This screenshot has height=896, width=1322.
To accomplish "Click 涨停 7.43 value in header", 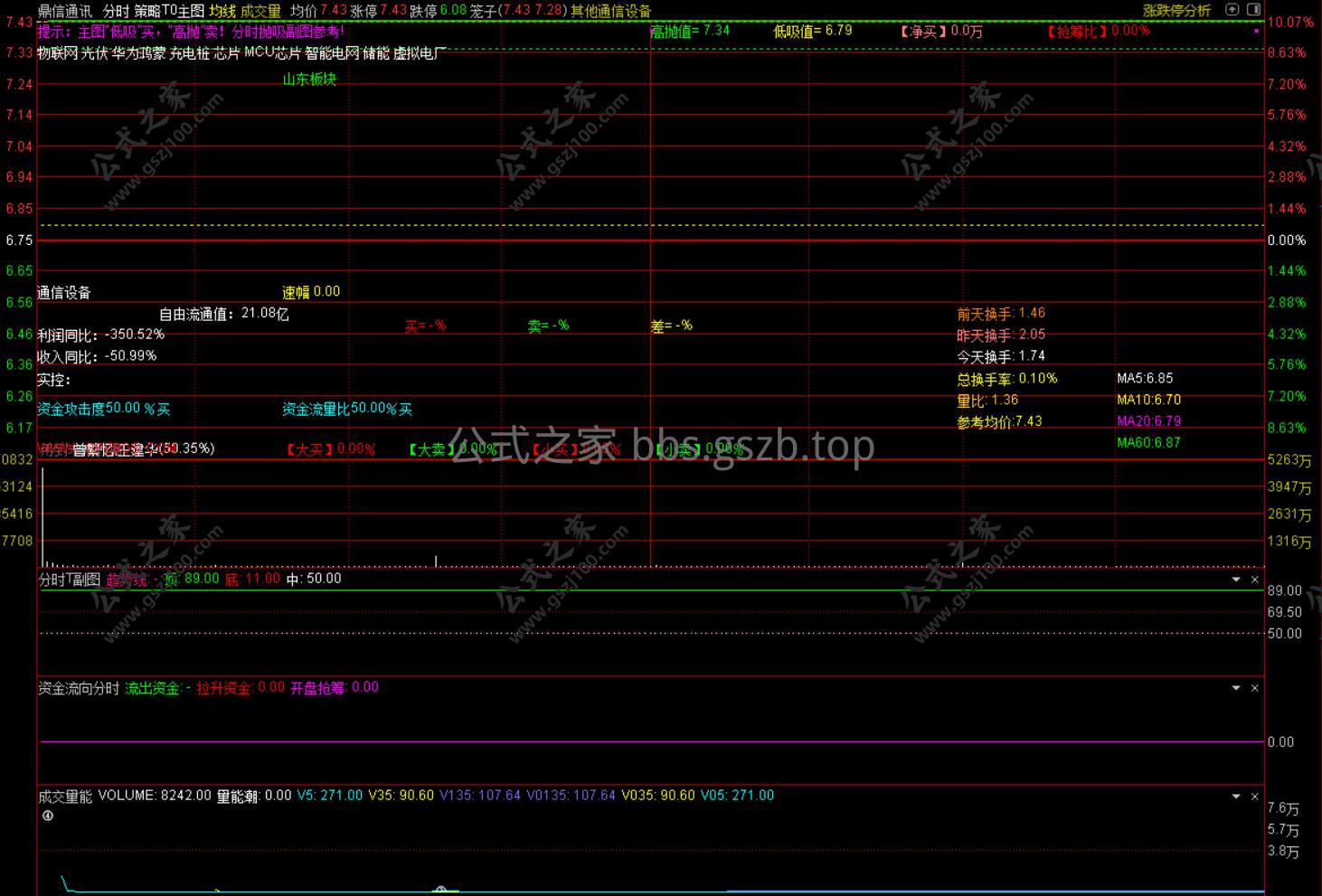I will (x=378, y=11).
